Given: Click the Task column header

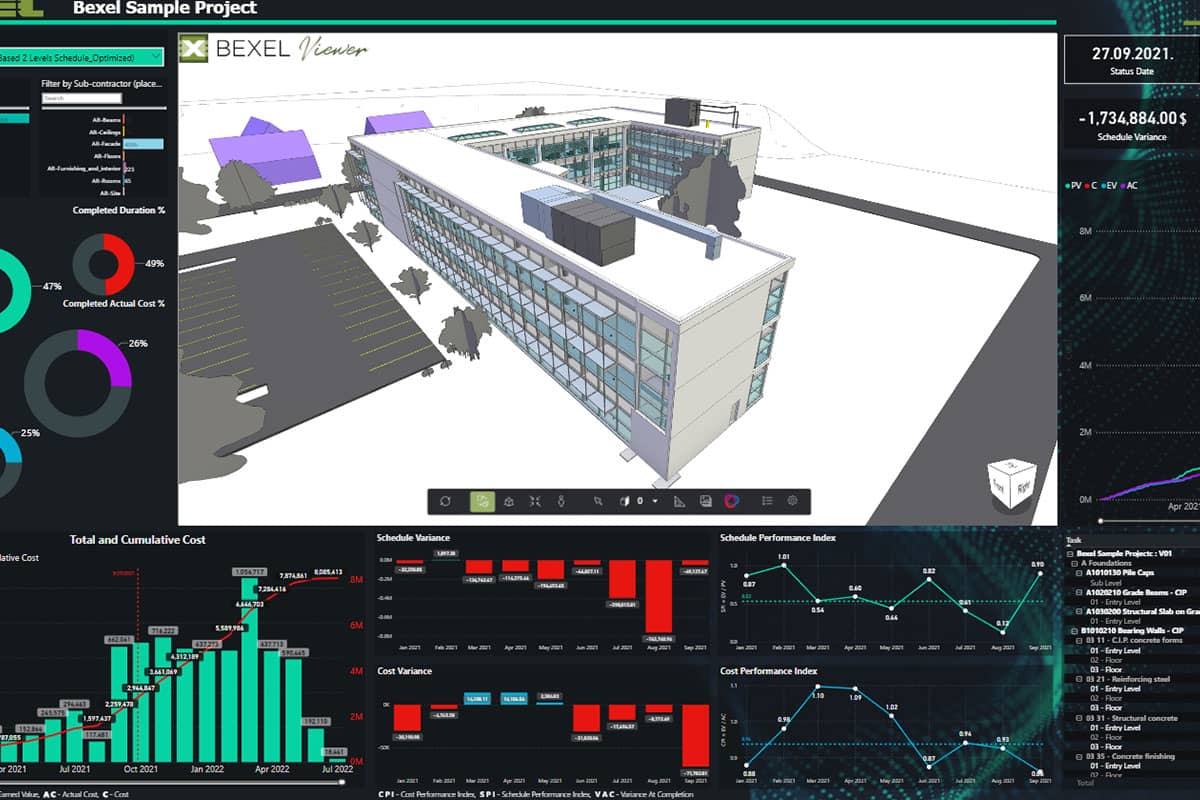Looking at the screenshot, I should [x=1075, y=541].
